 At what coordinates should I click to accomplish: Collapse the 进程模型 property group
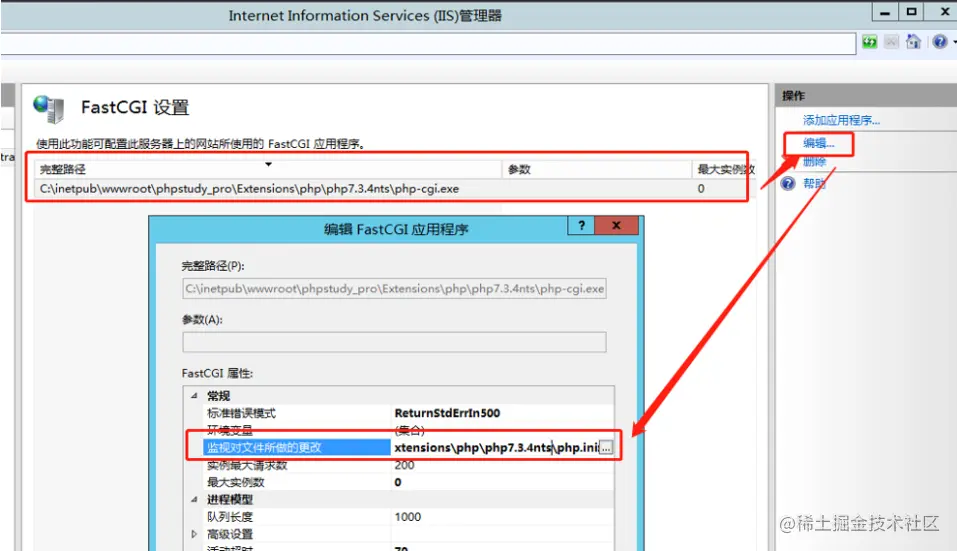pos(194,499)
